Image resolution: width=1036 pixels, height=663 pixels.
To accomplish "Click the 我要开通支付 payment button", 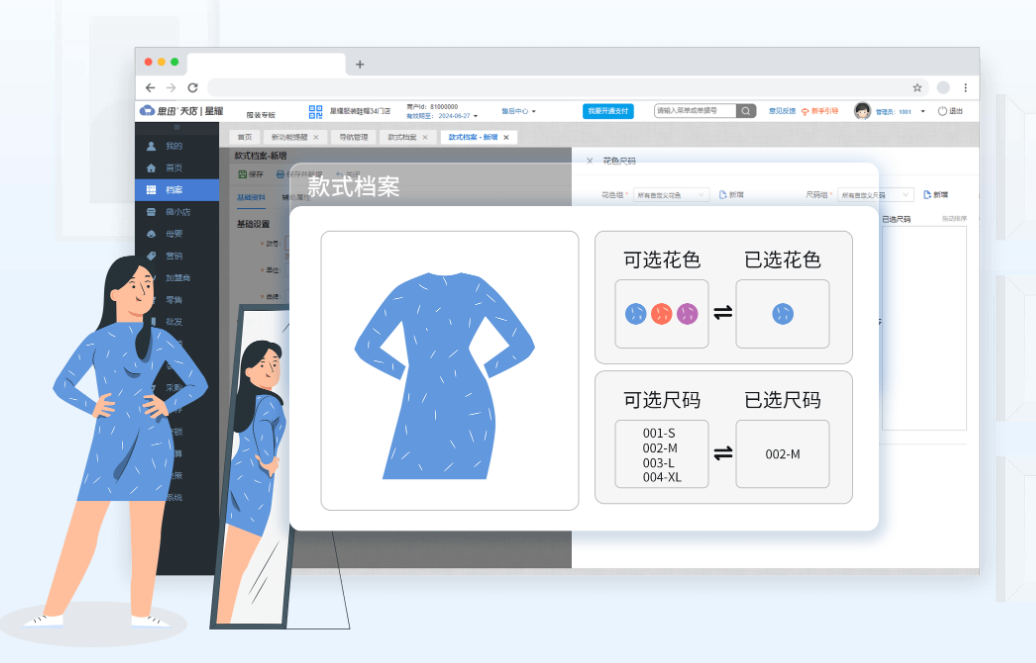I will [x=609, y=111].
